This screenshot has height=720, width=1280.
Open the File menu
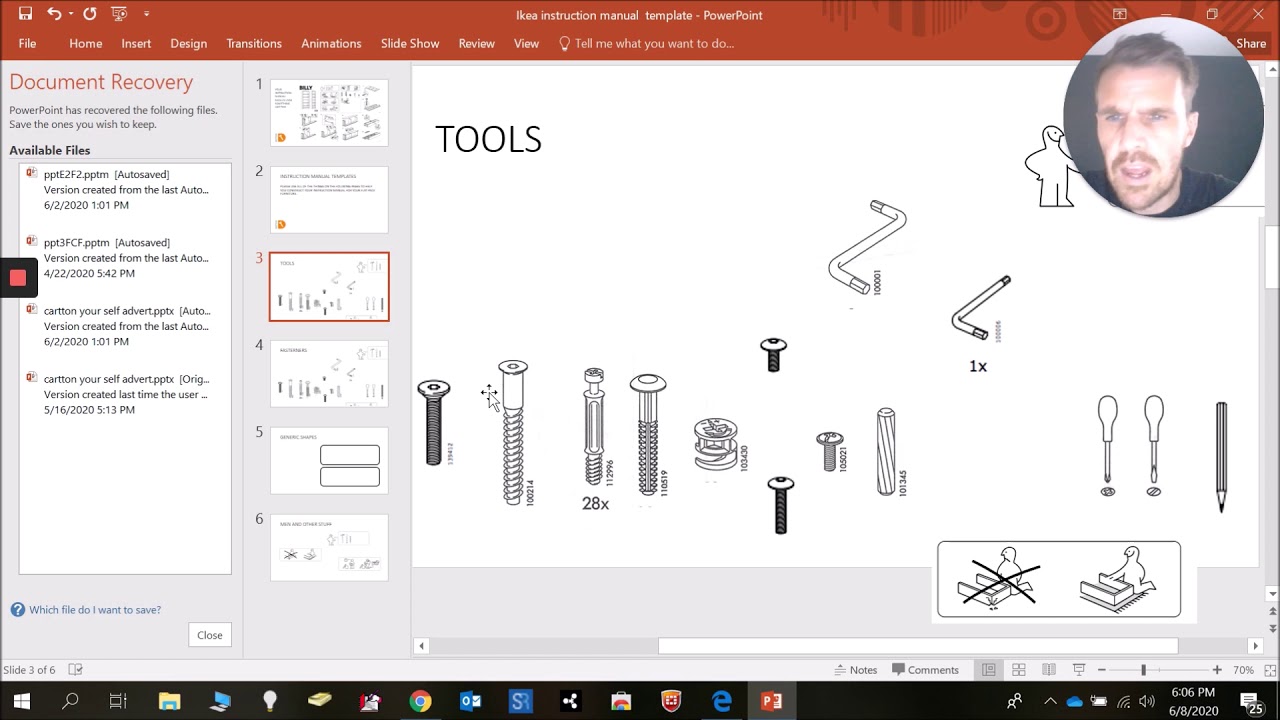pyautogui.click(x=27, y=43)
